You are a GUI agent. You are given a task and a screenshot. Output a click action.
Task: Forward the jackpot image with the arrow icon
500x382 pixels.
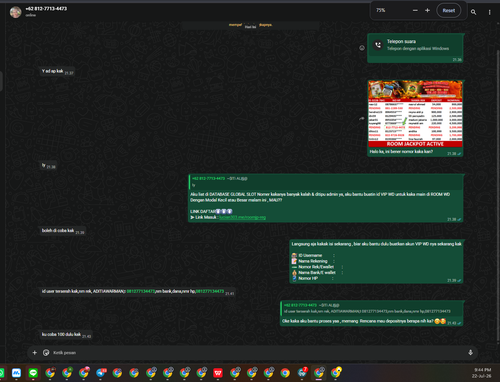(362, 118)
